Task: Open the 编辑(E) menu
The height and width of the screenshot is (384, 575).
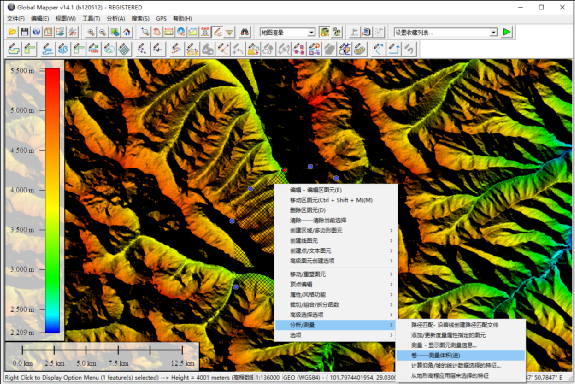Action: (40, 18)
